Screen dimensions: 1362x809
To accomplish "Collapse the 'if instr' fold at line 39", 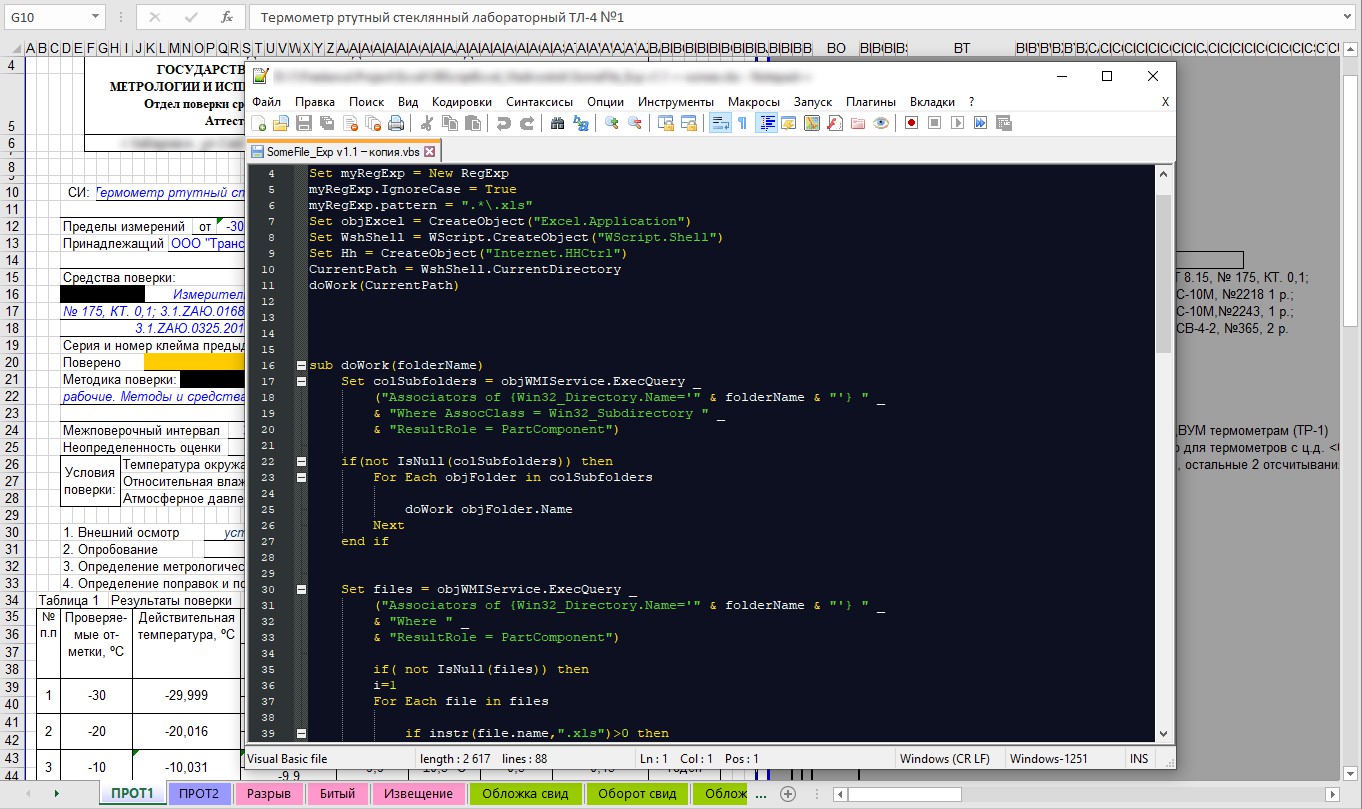I will coord(301,733).
